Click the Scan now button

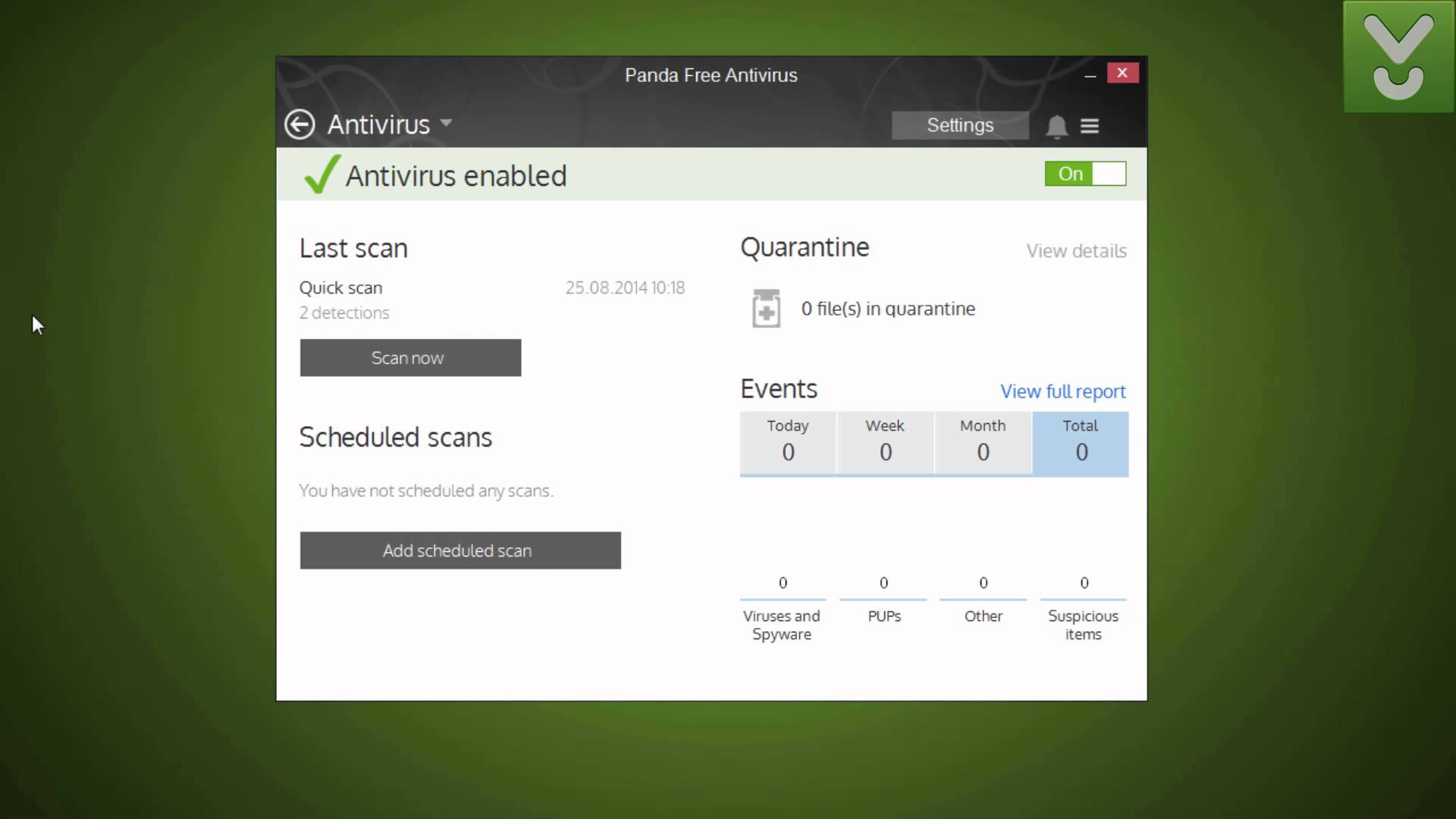coord(410,358)
